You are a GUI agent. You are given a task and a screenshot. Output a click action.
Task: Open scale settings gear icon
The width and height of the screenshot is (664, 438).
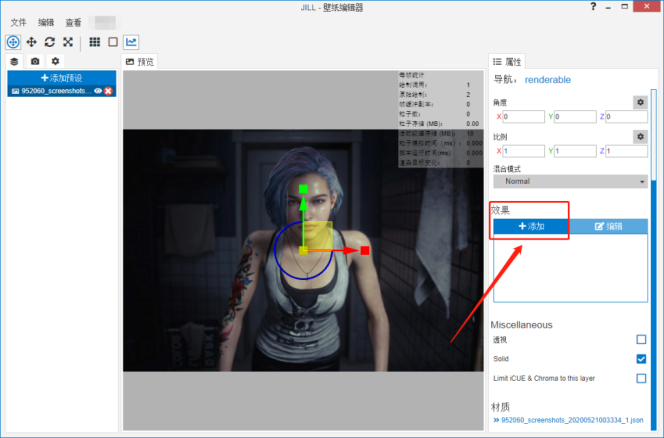[x=640, y=136]
